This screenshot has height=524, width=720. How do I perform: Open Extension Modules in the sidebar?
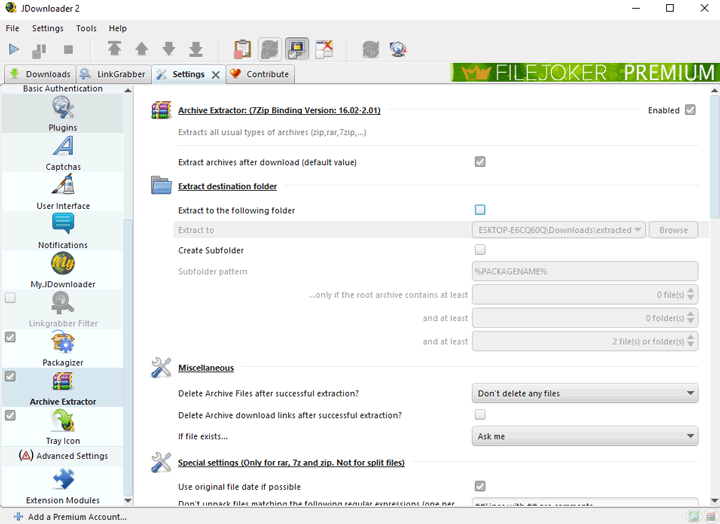[63, 486]
